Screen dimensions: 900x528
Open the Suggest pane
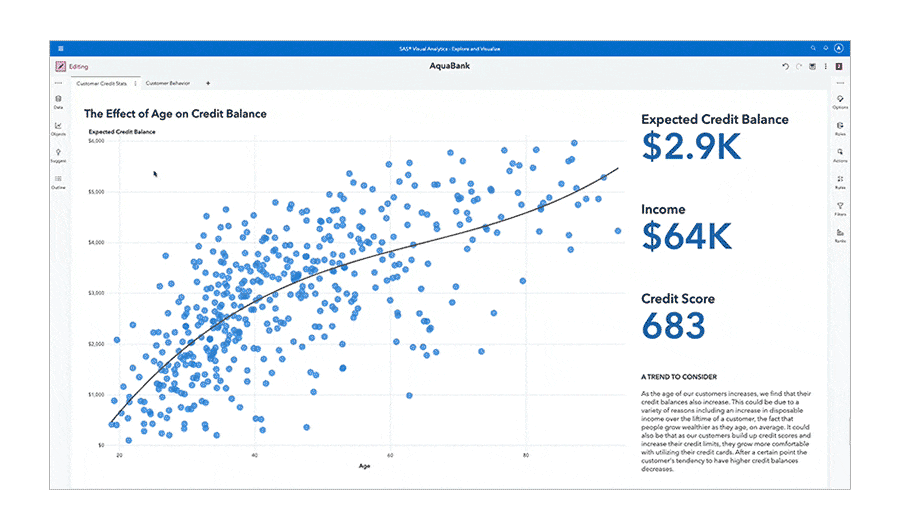58,156
